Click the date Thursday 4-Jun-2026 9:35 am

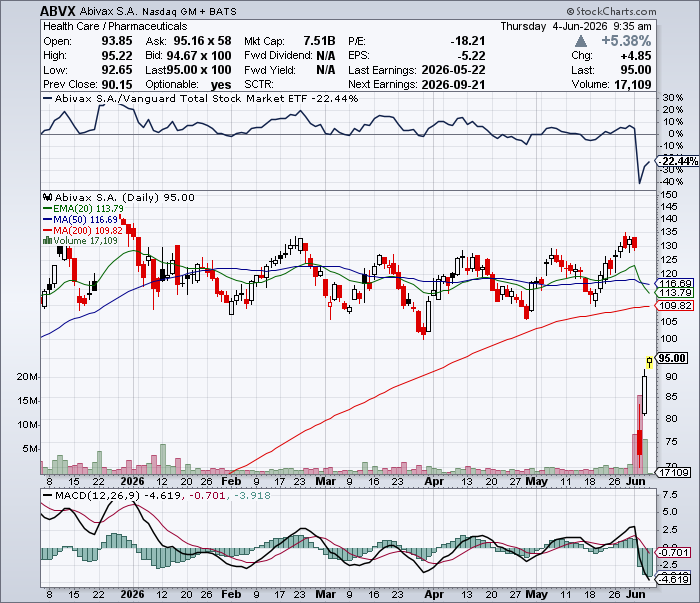coord(576,26)
